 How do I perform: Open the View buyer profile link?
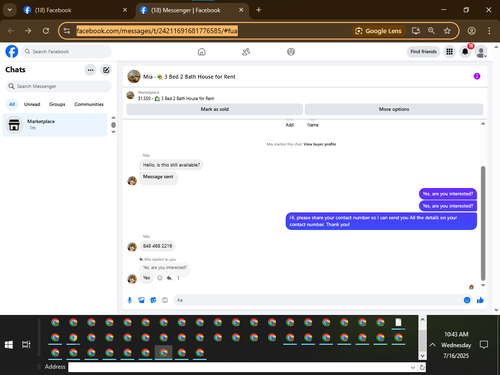tap(319, 144)
